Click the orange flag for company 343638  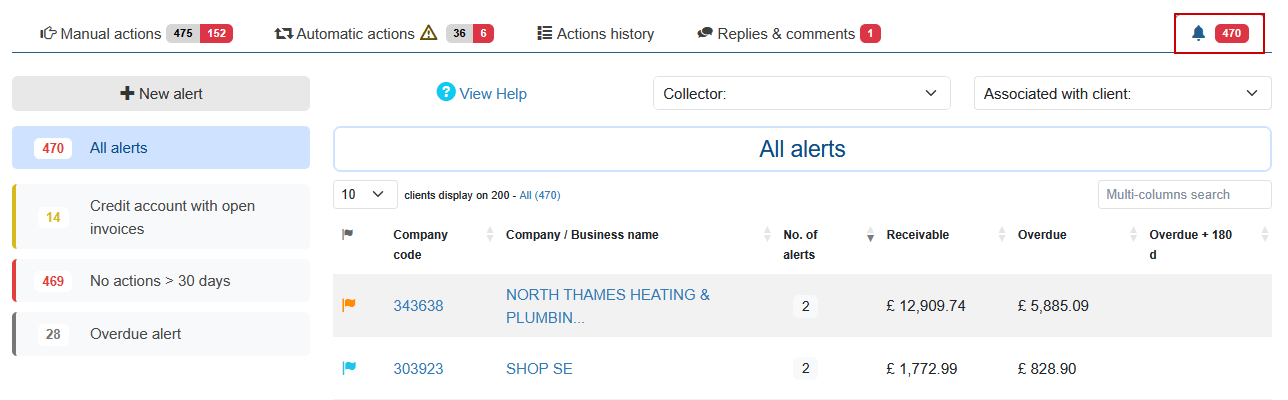point(349,305)
